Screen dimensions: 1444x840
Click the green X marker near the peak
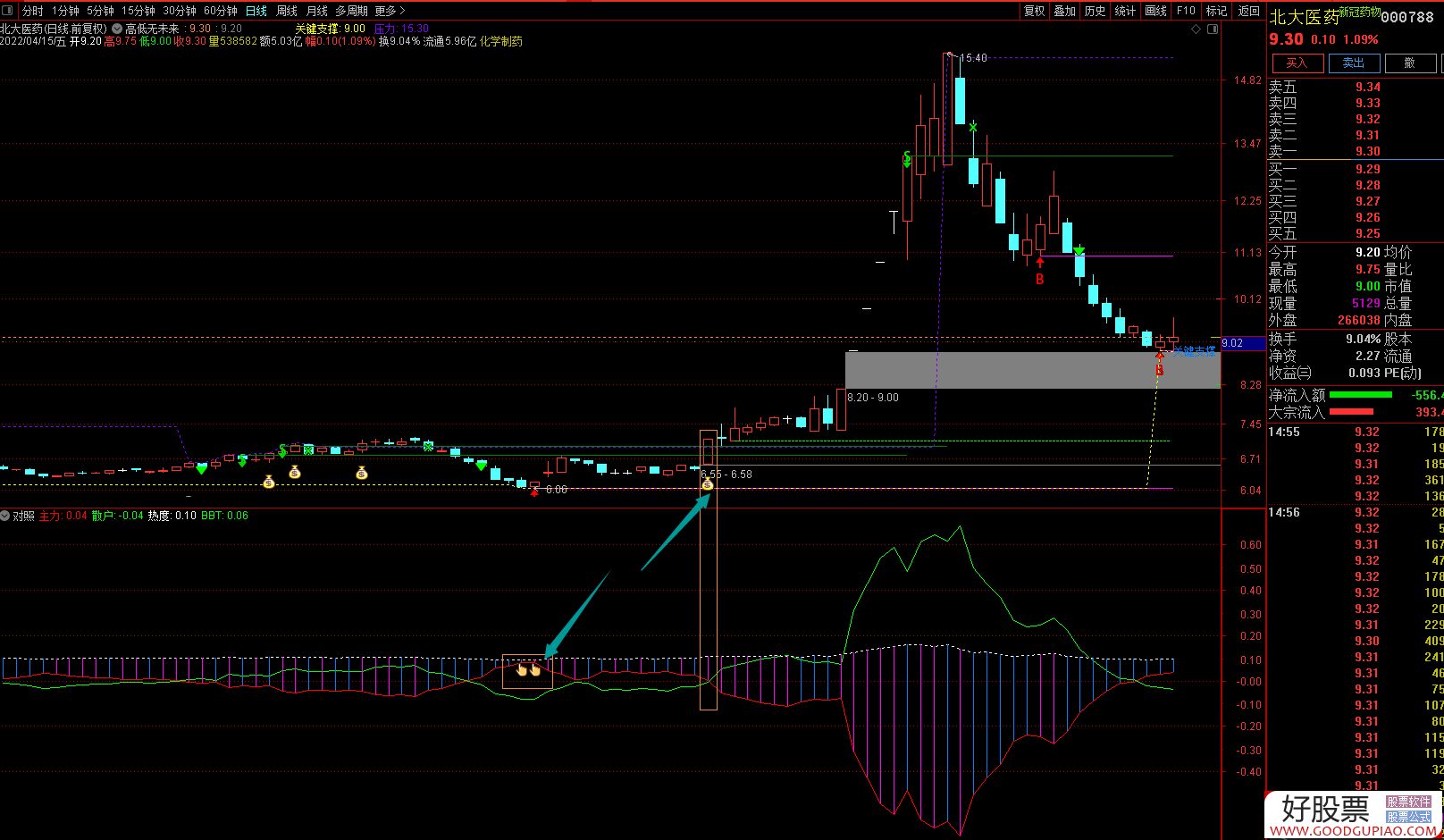click(972, 127)
